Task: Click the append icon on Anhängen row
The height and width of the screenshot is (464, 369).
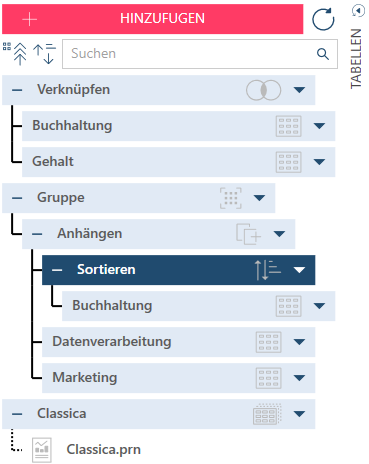Action: pyautogui.click(x=248, y=234)
